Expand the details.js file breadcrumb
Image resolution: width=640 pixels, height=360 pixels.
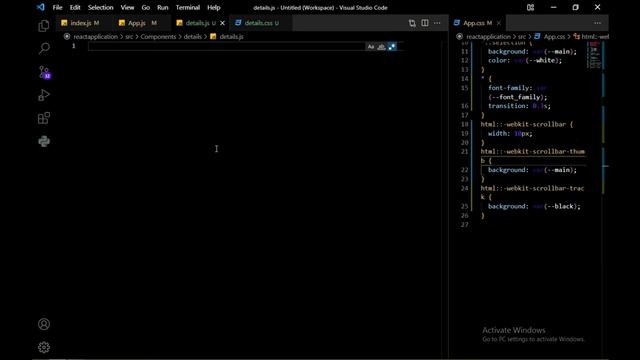[231, 37]
